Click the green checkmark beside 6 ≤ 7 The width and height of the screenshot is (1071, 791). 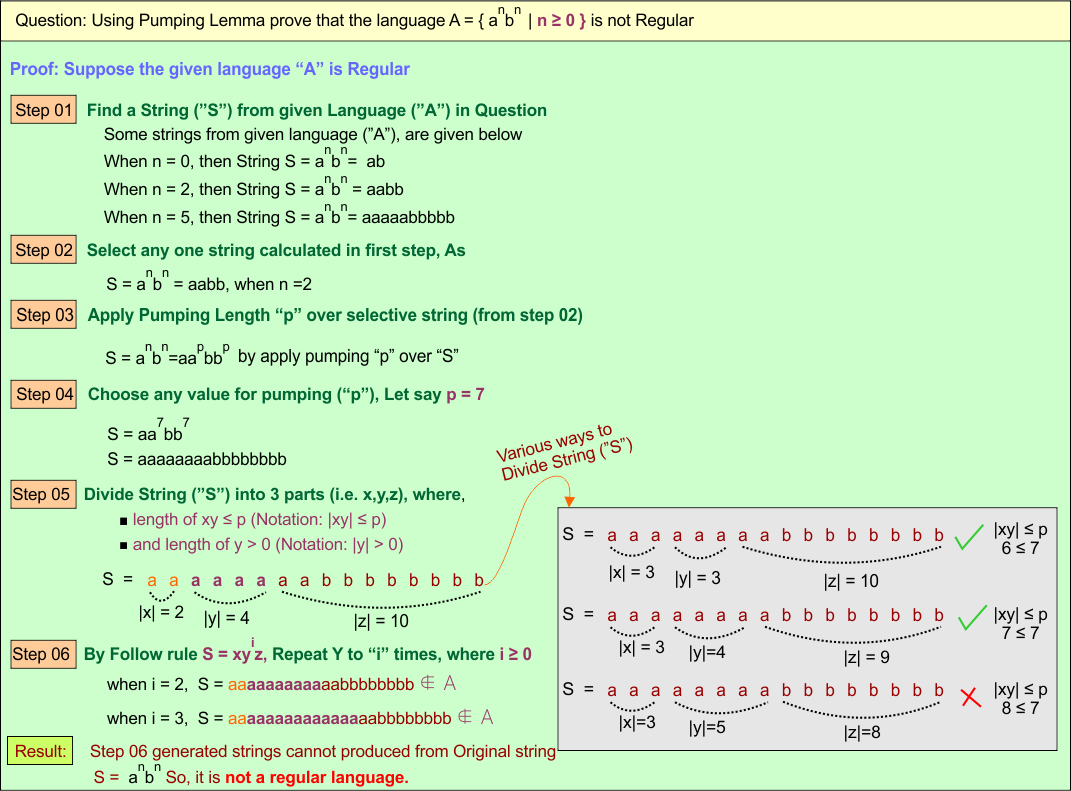[968, 539]
